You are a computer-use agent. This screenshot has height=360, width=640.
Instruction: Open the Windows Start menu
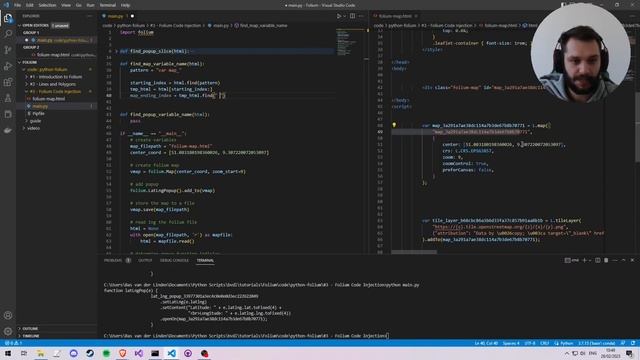click(x=8, y=353)
